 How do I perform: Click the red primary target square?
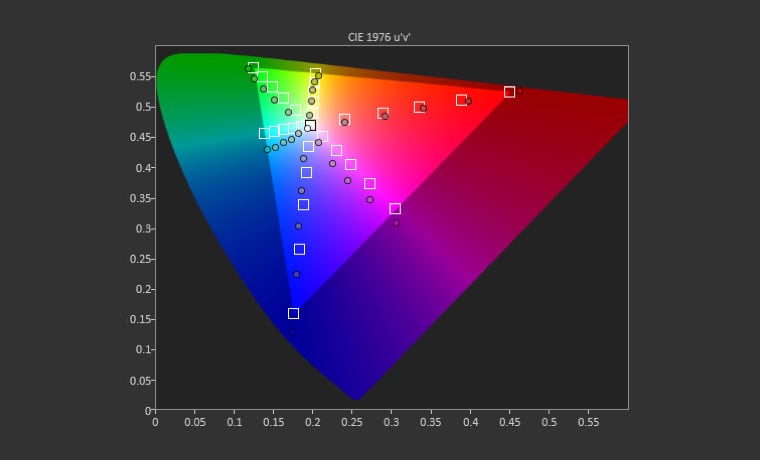[x=509, y=92]
